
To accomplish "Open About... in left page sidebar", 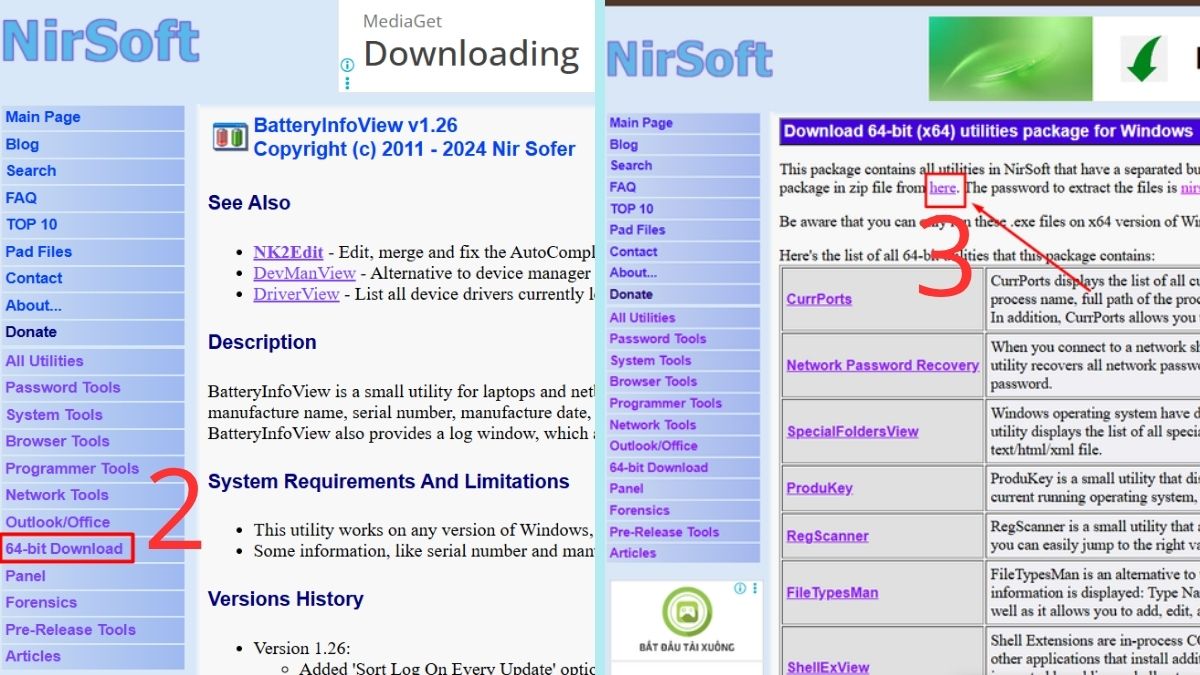I will (x=34, y=305).
